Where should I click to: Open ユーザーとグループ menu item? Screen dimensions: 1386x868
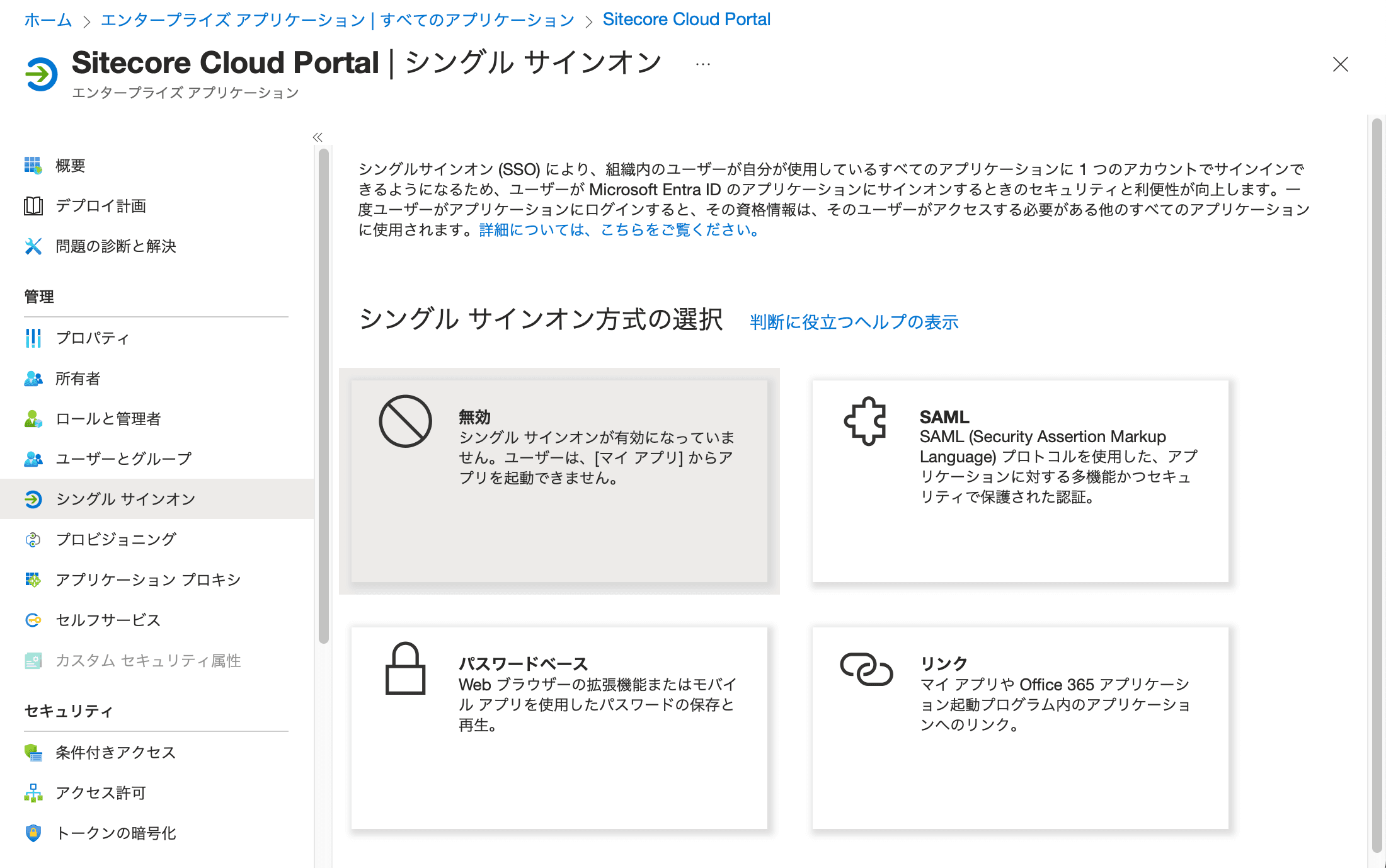[123, 459]
